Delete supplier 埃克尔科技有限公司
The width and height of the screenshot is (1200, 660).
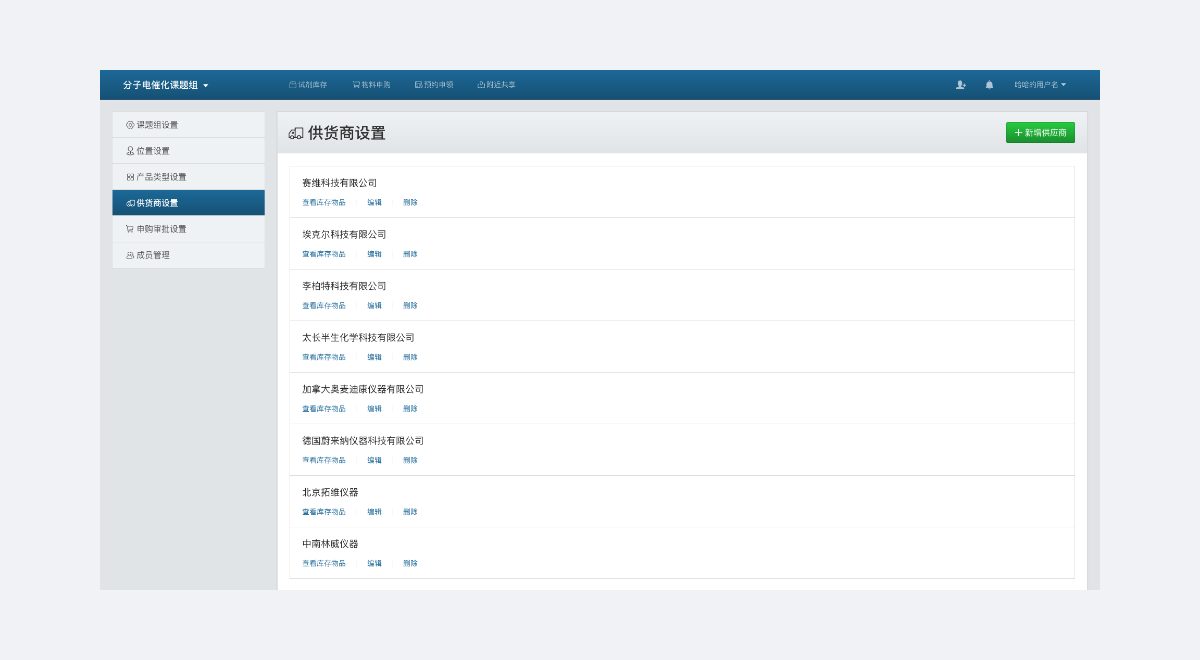click(410, 254)
